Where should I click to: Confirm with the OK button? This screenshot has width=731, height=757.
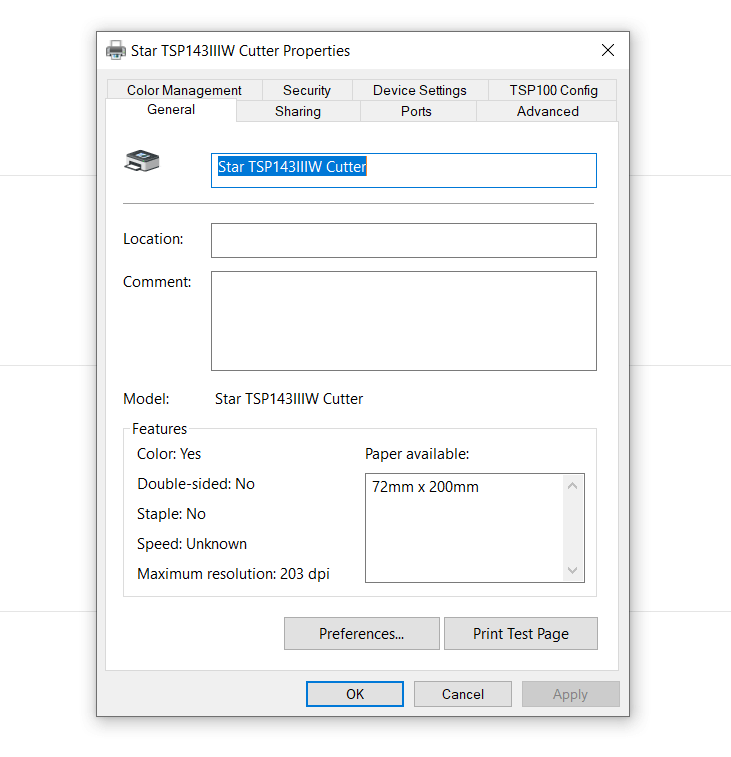(x=355, y=694)
